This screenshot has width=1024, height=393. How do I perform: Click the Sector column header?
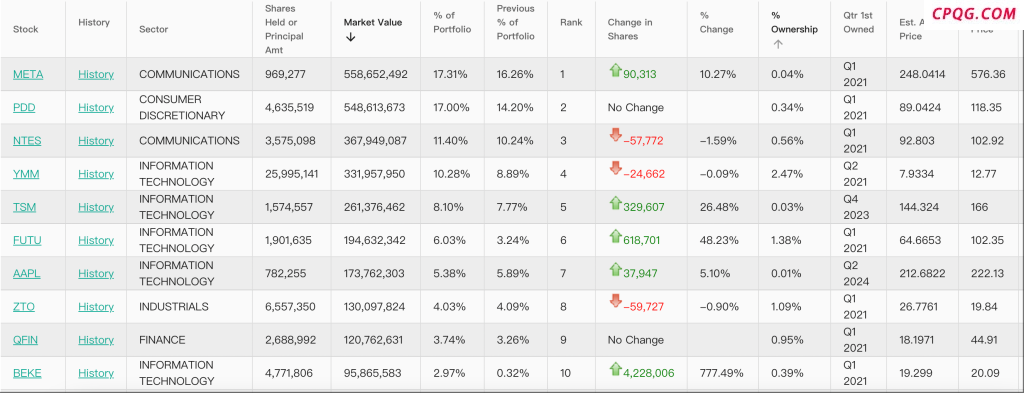(x=153, y=29)
